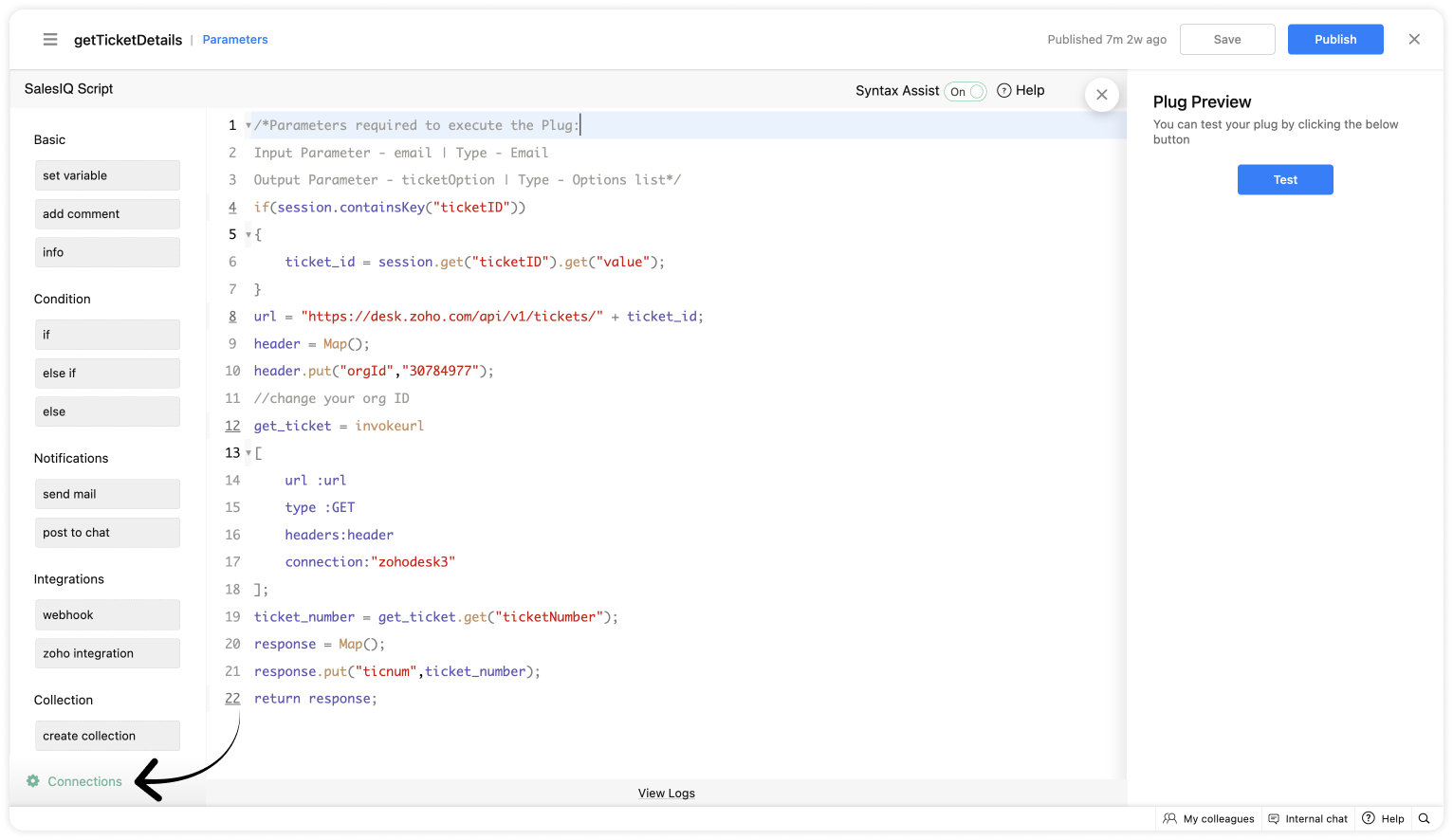Toggle Syntax Assist off
This screenshot has width=1453, height=840.
coord(966,91)
